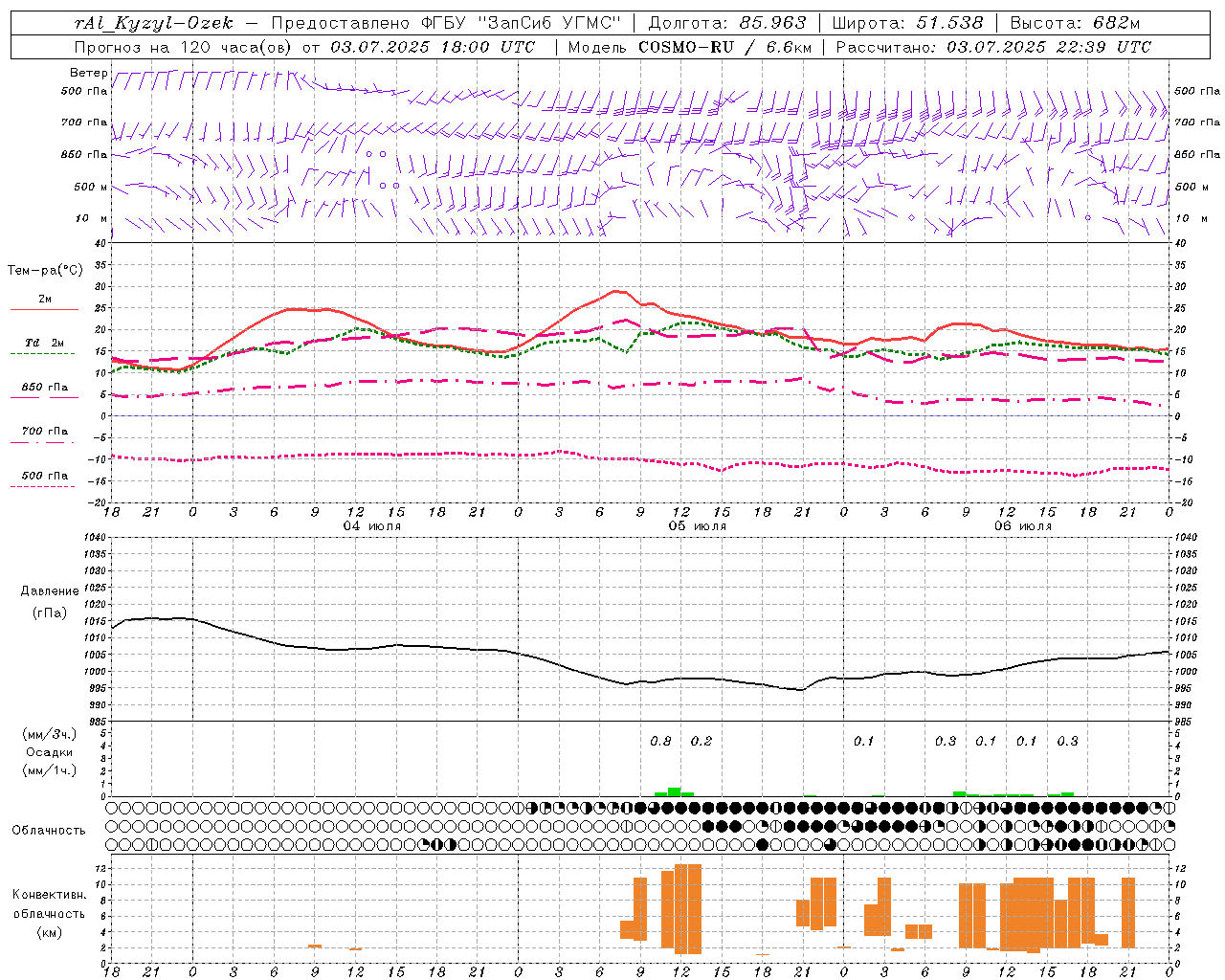Click the rAl_Kyzyl-Ozek station title
Image resolution: width=1225 pixels, height=980 pixels.
[x=153, y=23]
